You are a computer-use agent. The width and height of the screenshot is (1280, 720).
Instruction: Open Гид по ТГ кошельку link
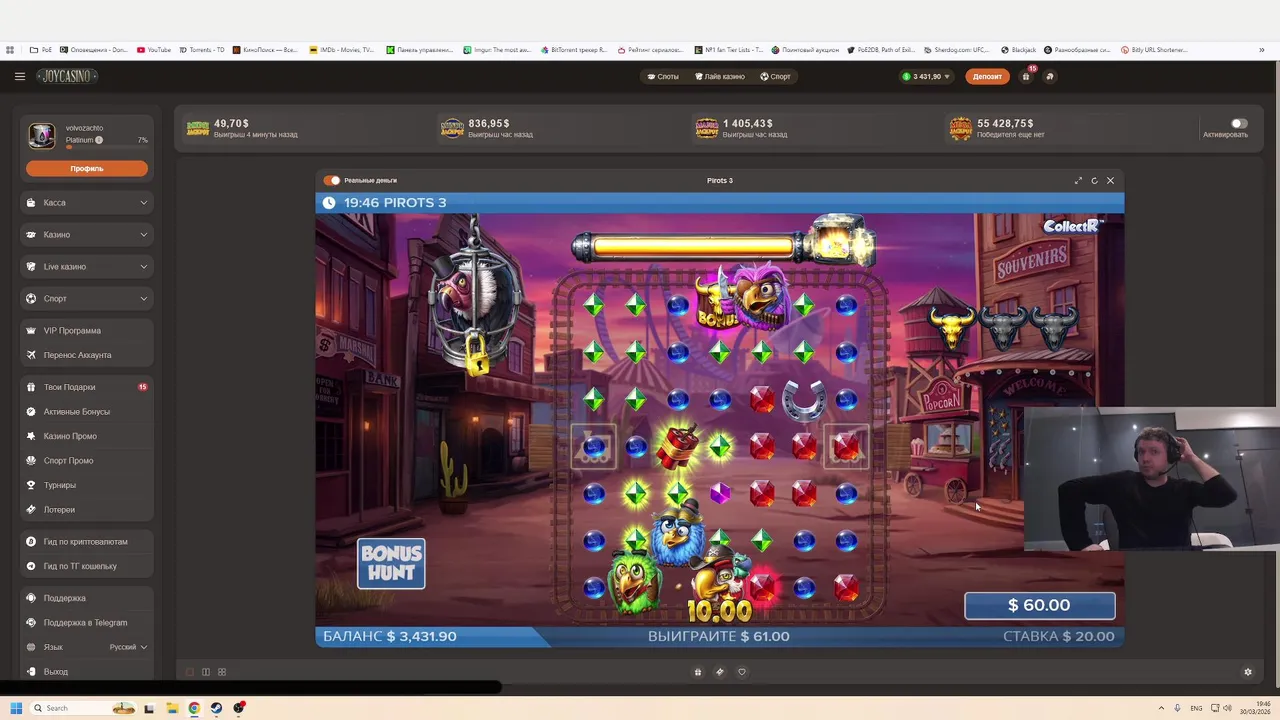(87, 566)
